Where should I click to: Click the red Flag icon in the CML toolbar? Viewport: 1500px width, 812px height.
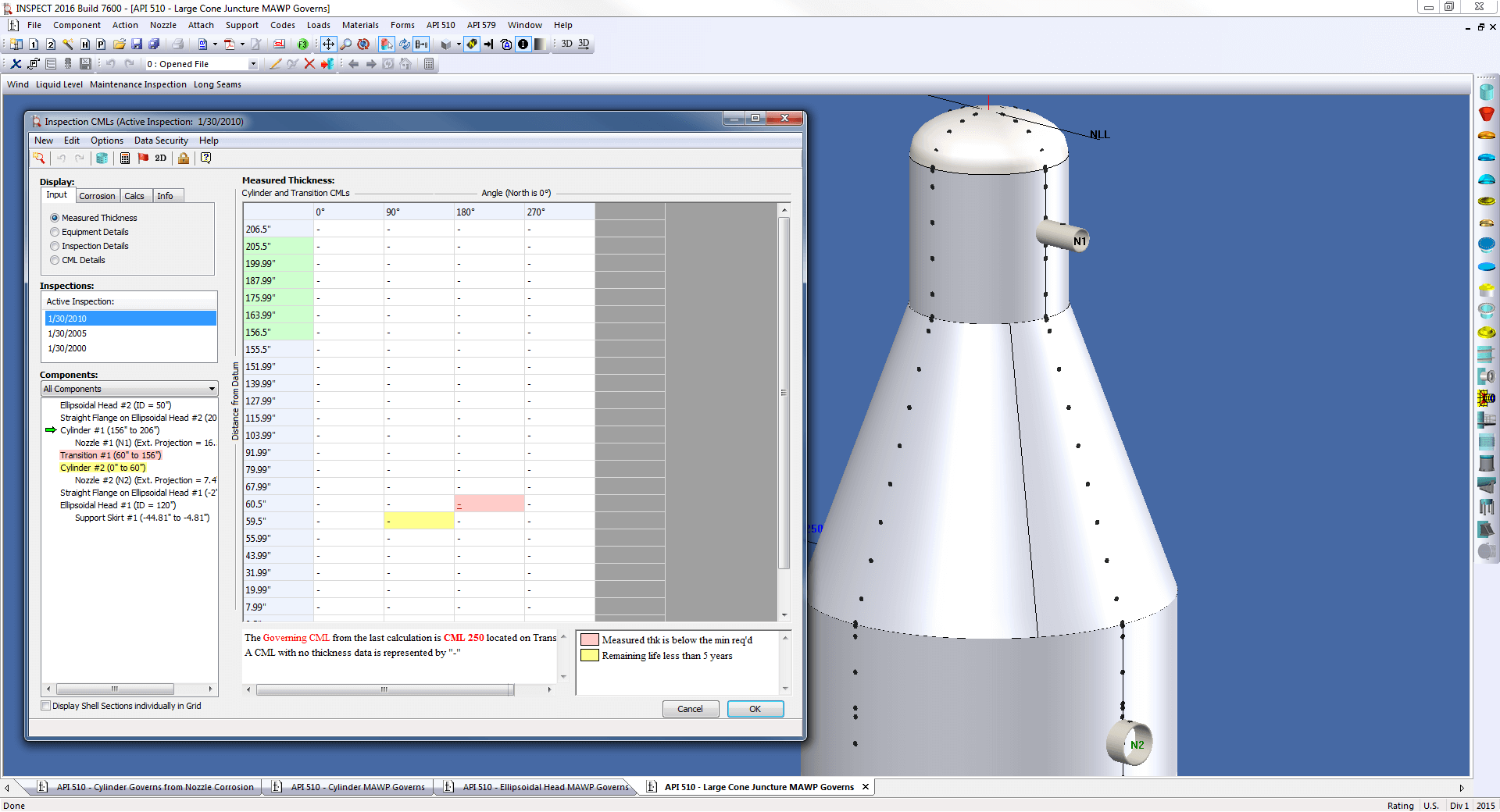(x=143, y=158)
